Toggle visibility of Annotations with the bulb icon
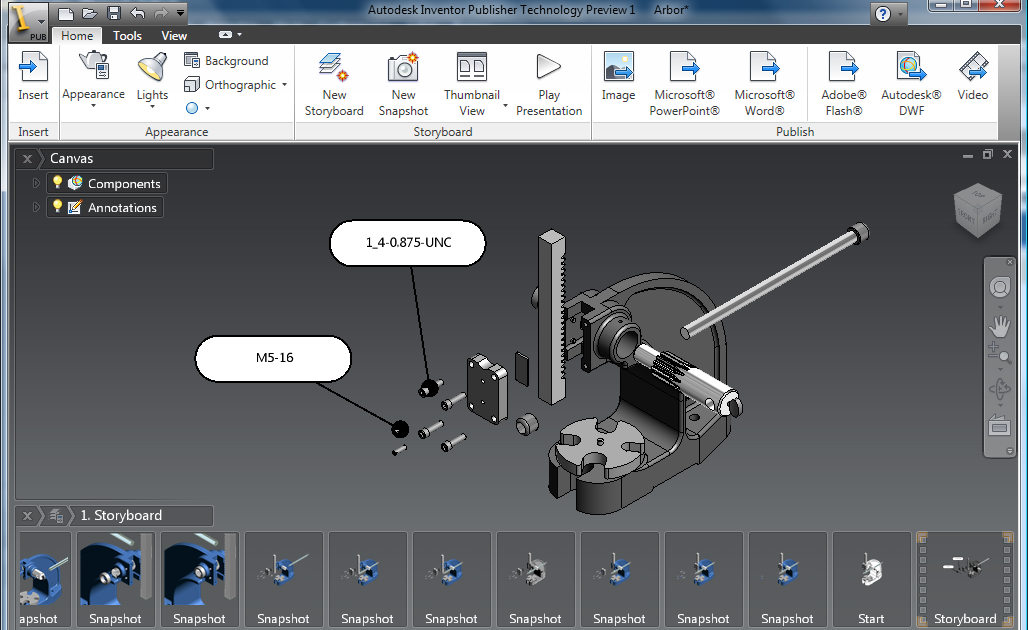1028x630 pixels. coord(57,207)
